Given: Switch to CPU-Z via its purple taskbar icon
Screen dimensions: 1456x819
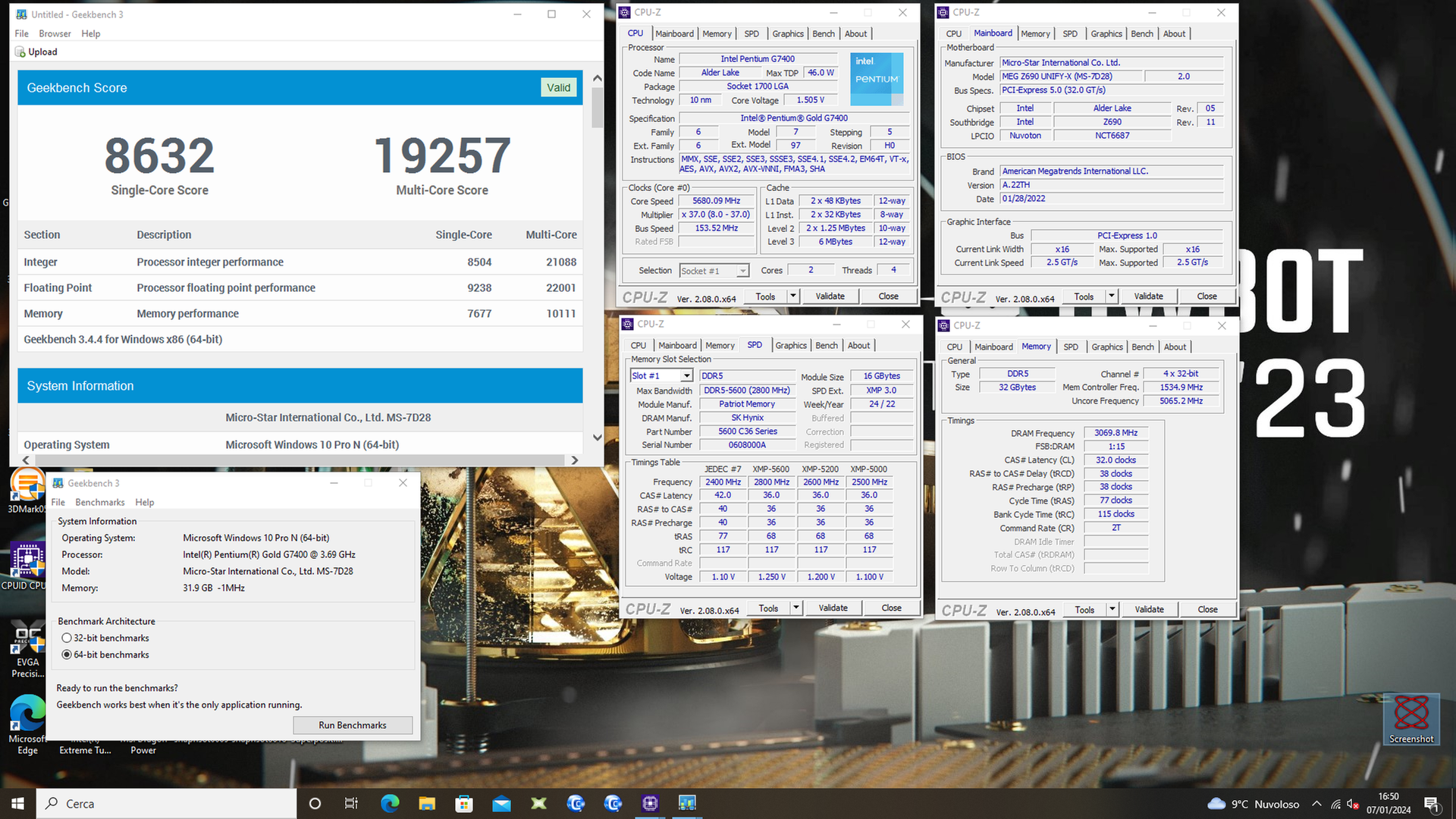Looking at the screenshot, I should (649, 803).
